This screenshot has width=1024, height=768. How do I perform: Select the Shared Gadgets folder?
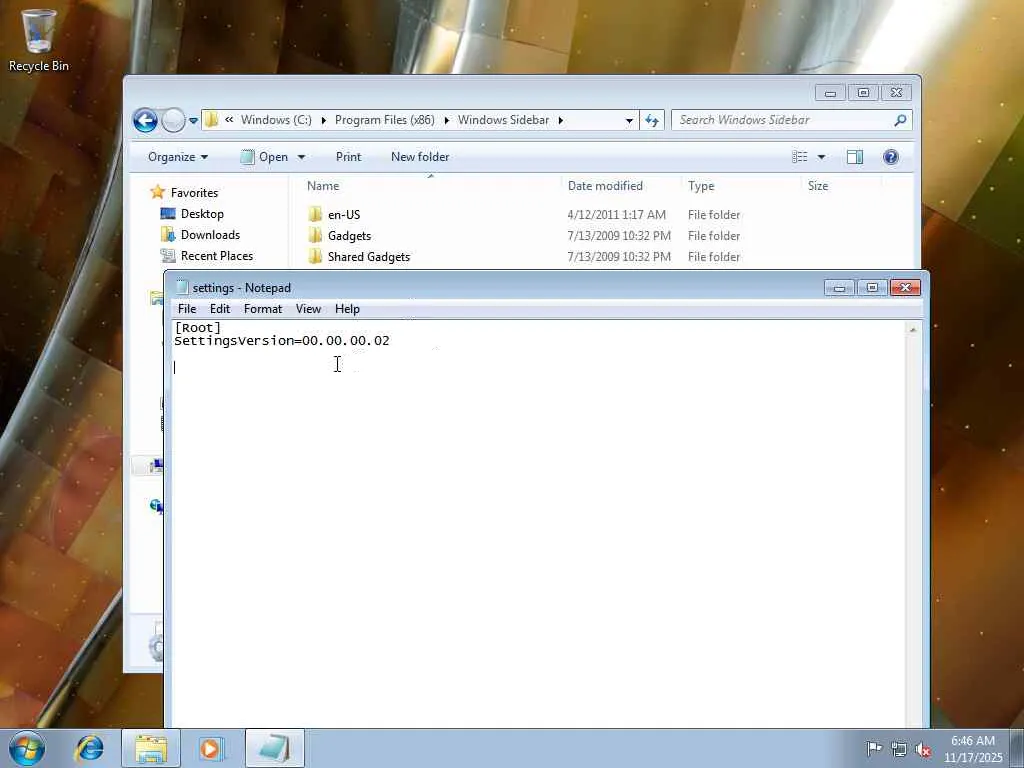point(369,257)
